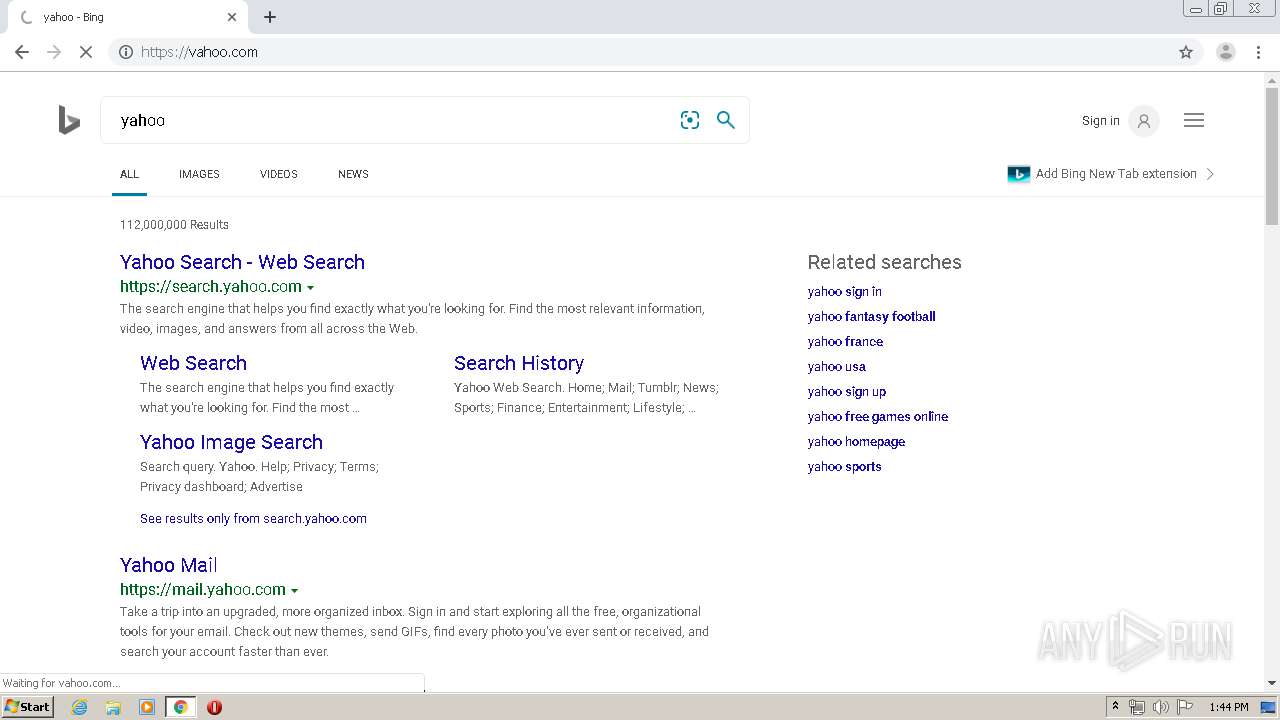Select the ALL results tab
The width and height of the screenshot is (1280, 720).
click(129, 174)
